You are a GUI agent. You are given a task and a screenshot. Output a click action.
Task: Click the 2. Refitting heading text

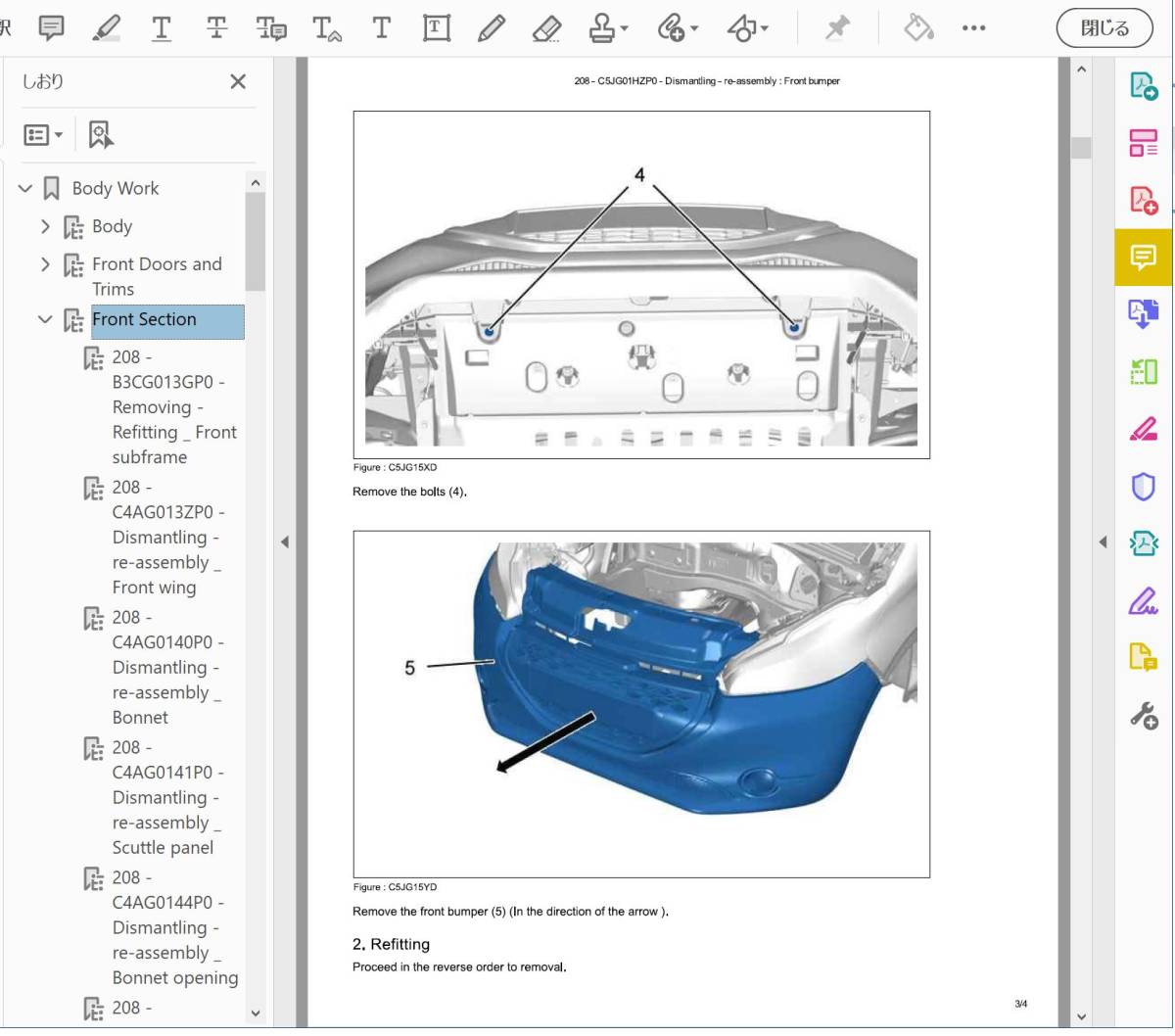tap(391, 944)
